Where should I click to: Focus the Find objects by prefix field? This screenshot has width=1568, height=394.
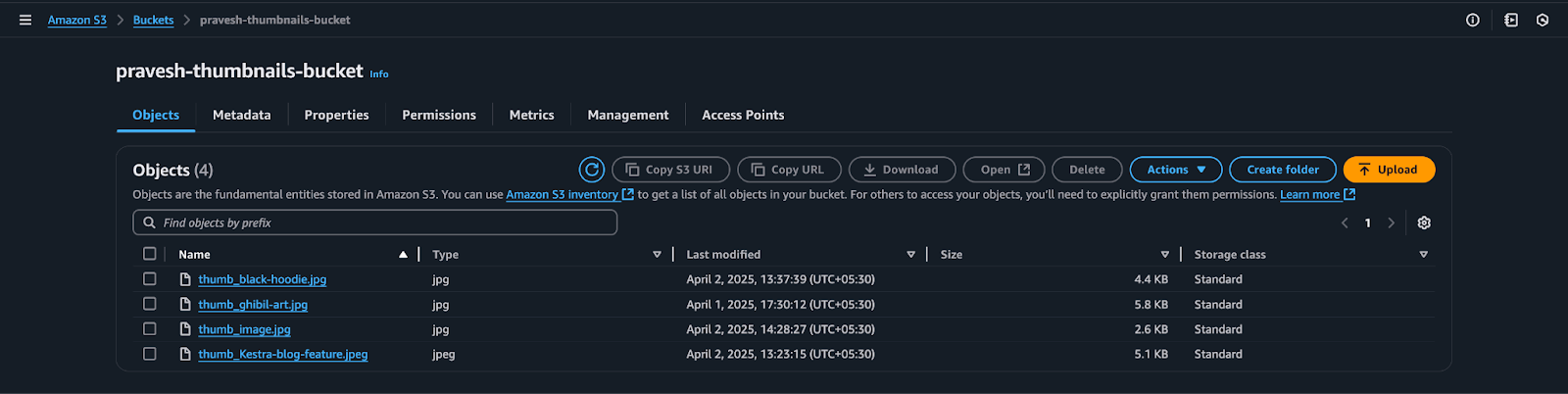point(374,223)
